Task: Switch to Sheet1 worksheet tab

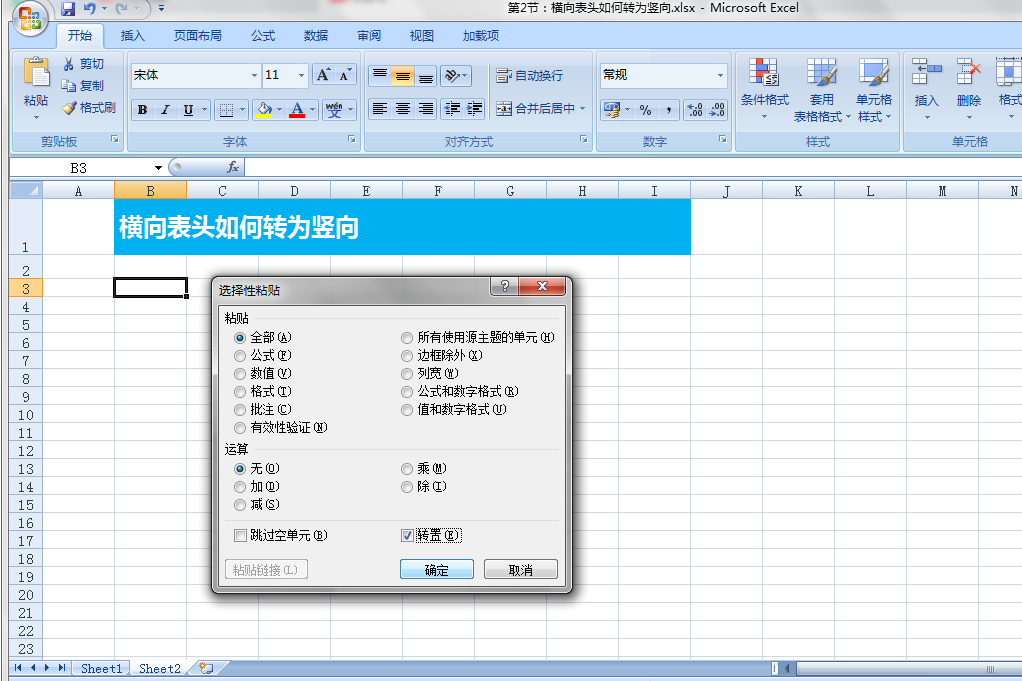Action: pyautogui.click(x=102, y=669)
